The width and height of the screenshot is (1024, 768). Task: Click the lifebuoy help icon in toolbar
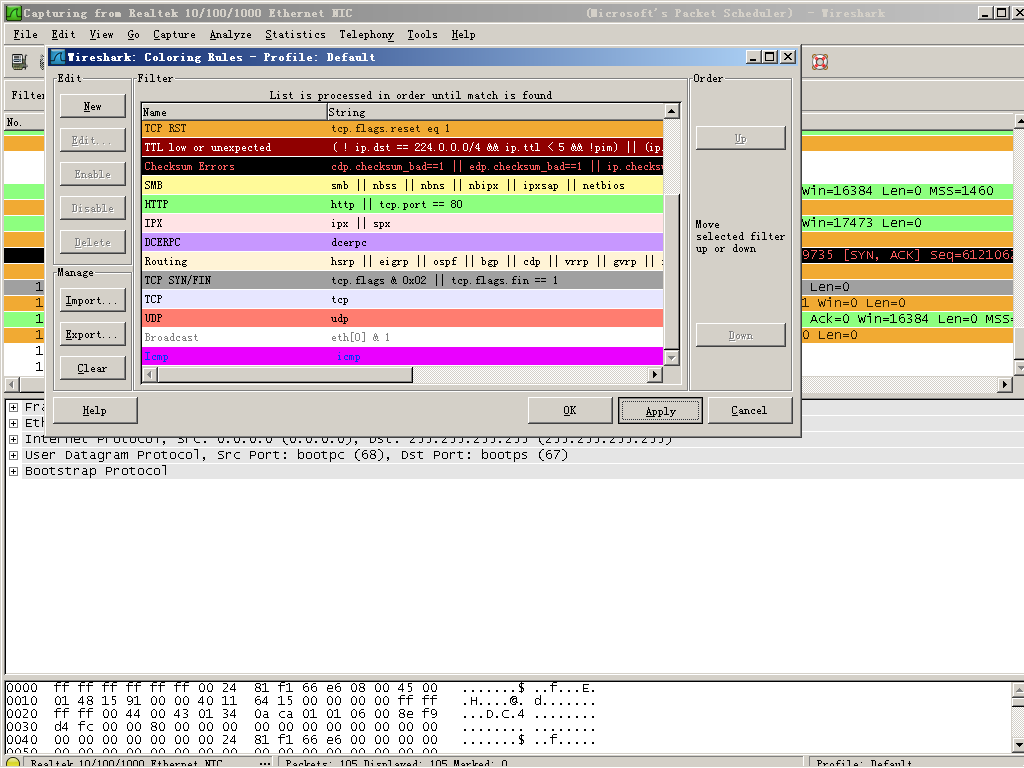(x=820, y=62)
